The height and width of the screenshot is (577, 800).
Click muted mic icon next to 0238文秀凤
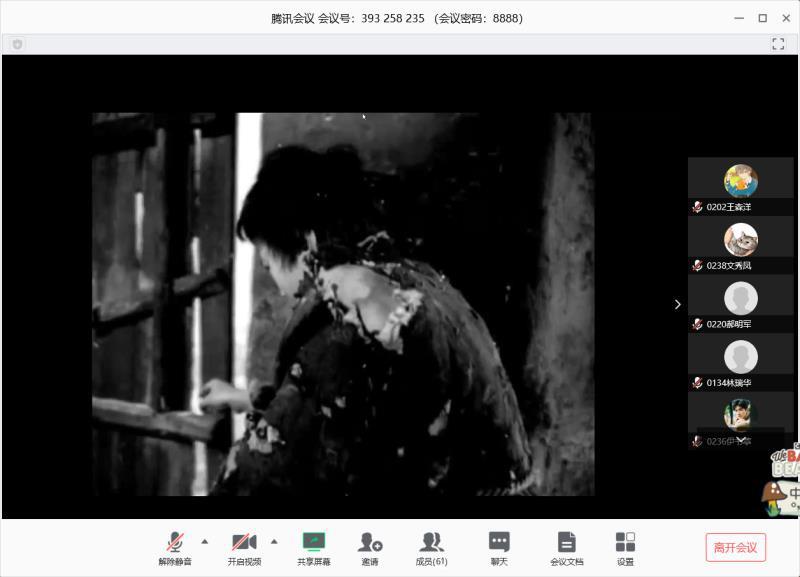697,266
